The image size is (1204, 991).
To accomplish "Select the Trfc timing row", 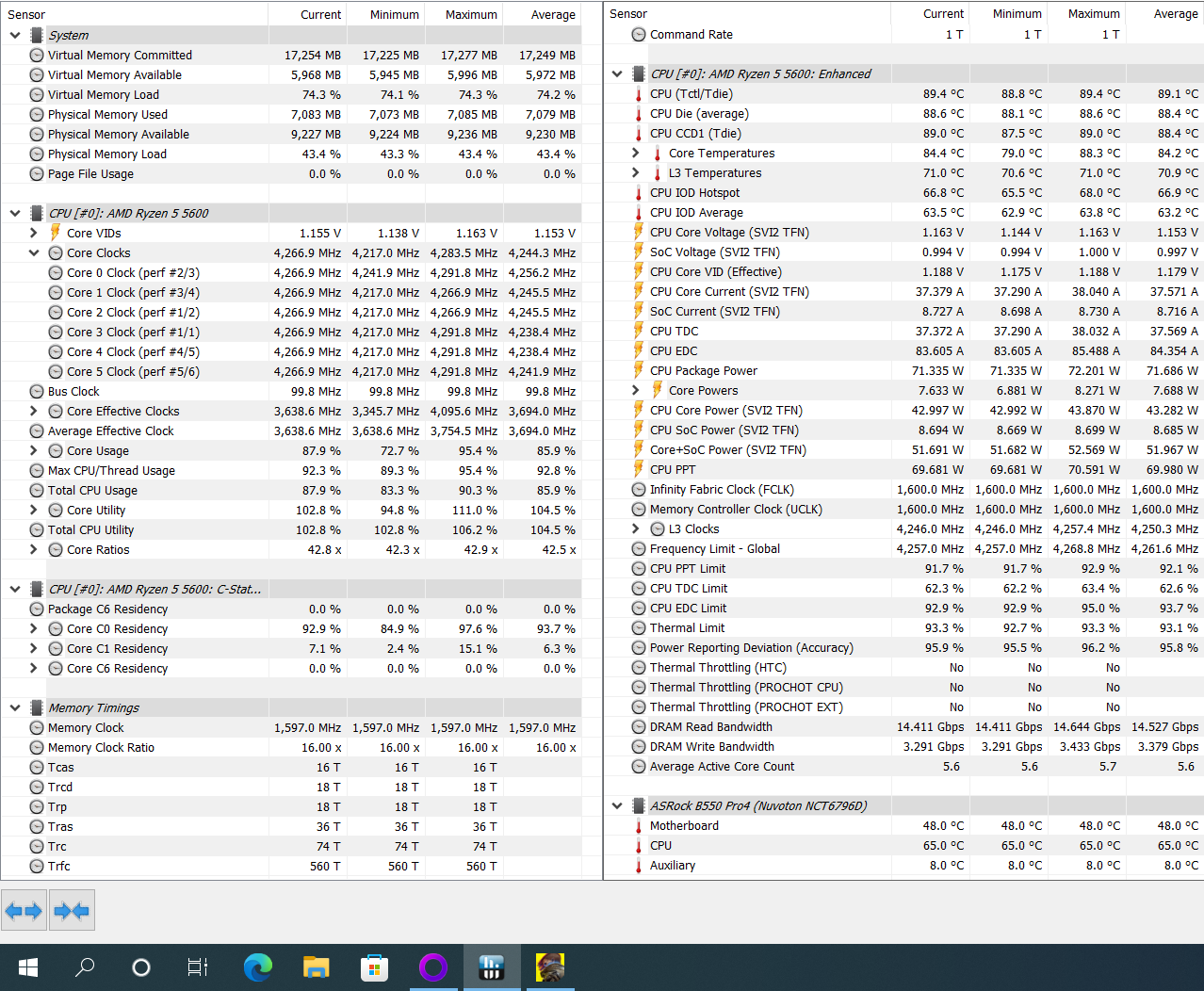I will coord(291,867).
